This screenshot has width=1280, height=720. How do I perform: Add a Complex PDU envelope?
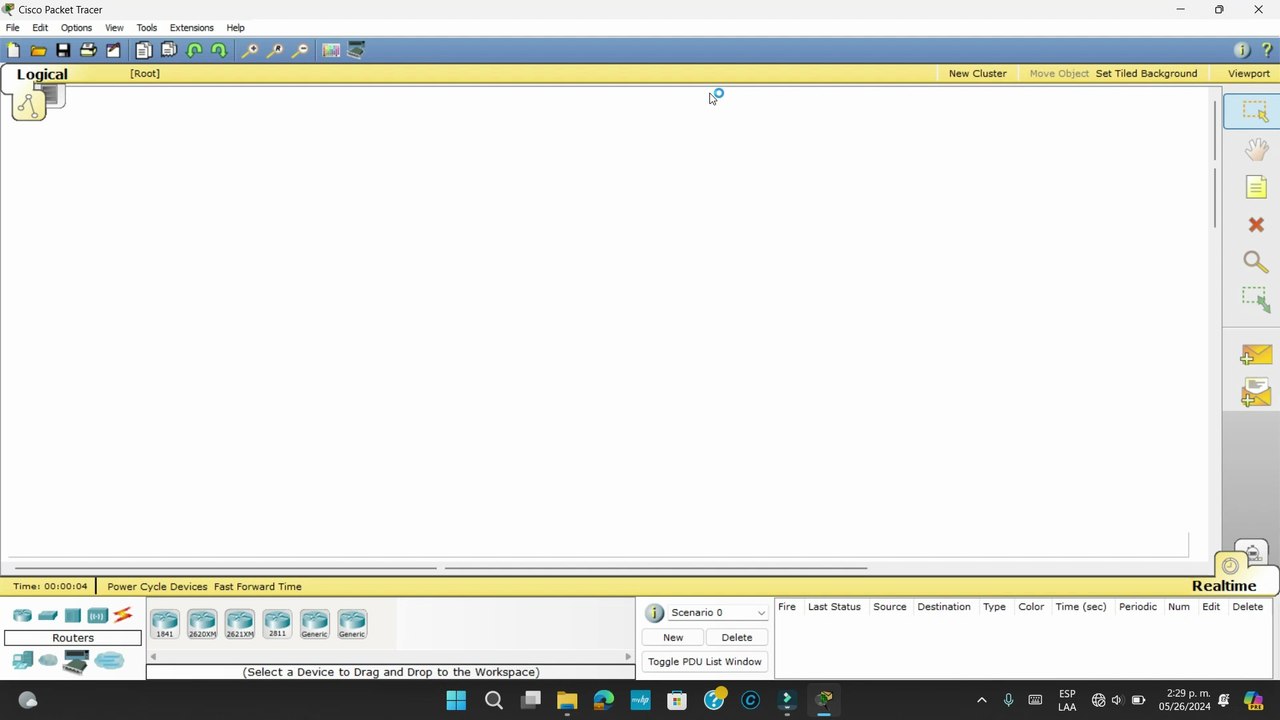point(1256,392)
